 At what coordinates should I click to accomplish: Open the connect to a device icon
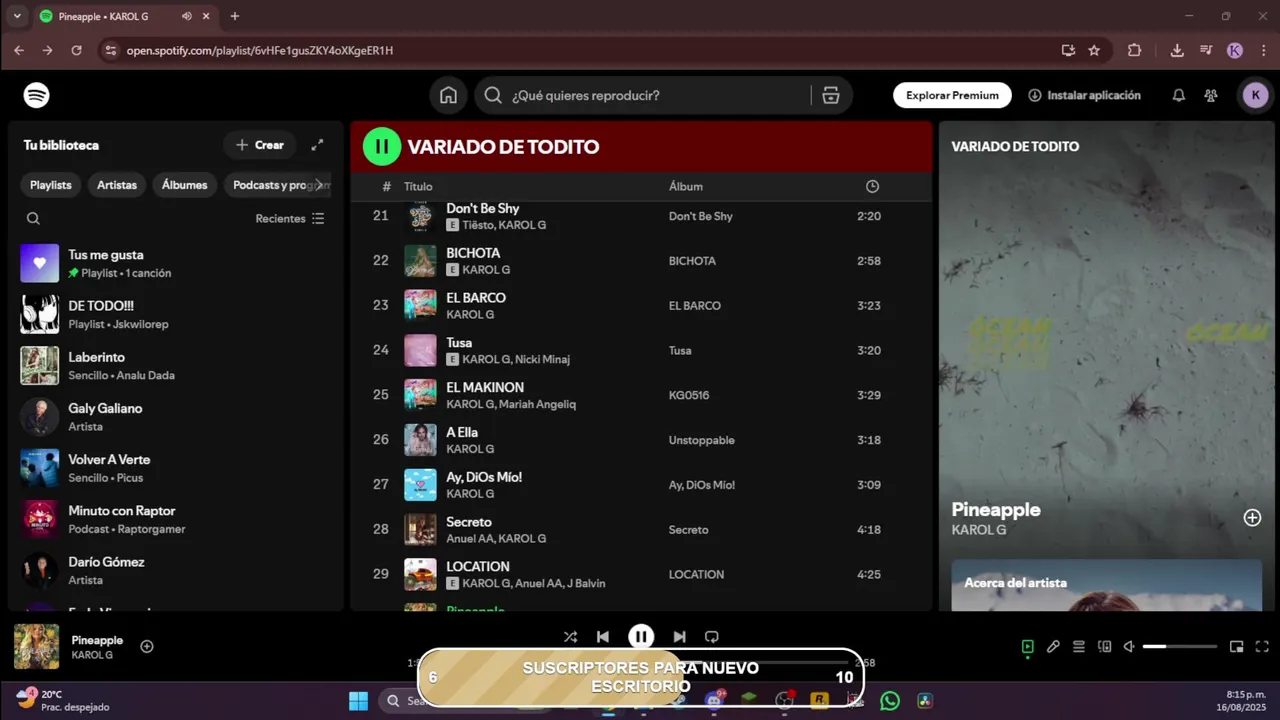(x=1105, y=646)
